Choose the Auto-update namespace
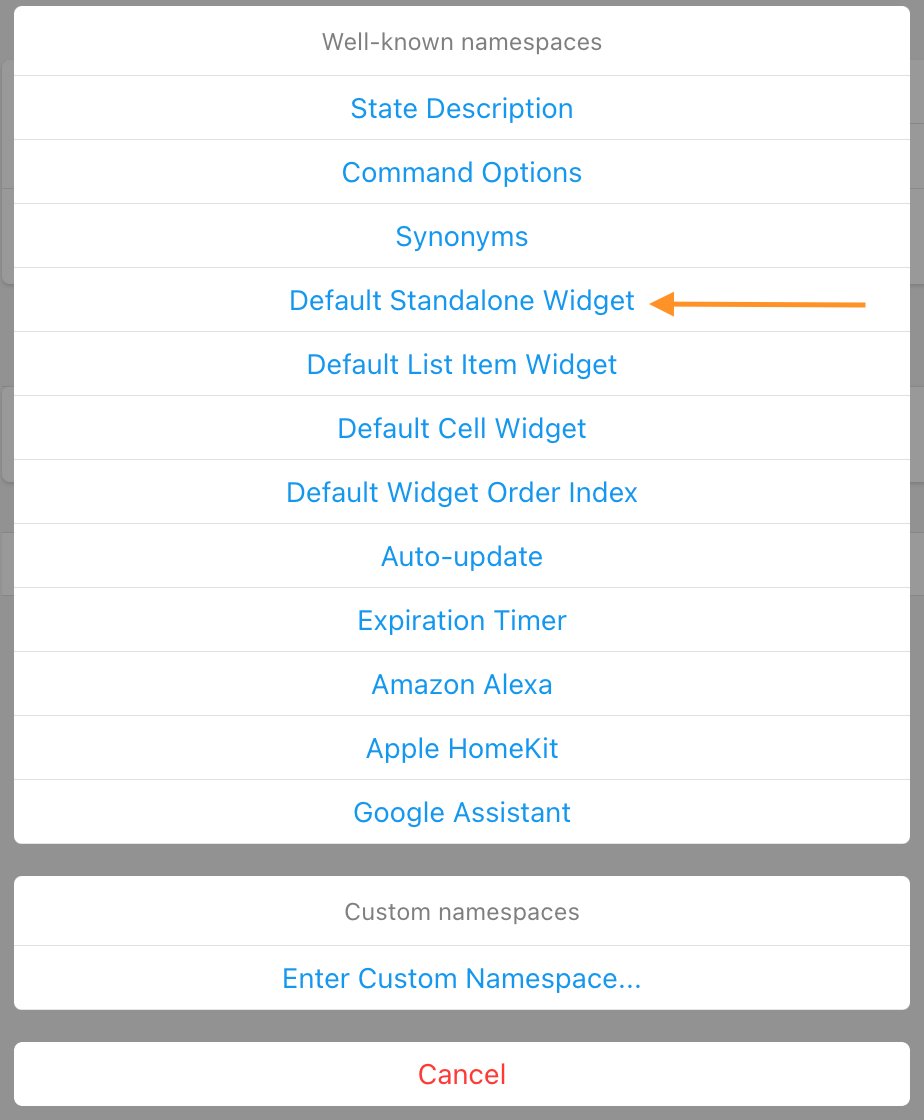The height and width of the screenshot is (1120, 924). [462, 556]
